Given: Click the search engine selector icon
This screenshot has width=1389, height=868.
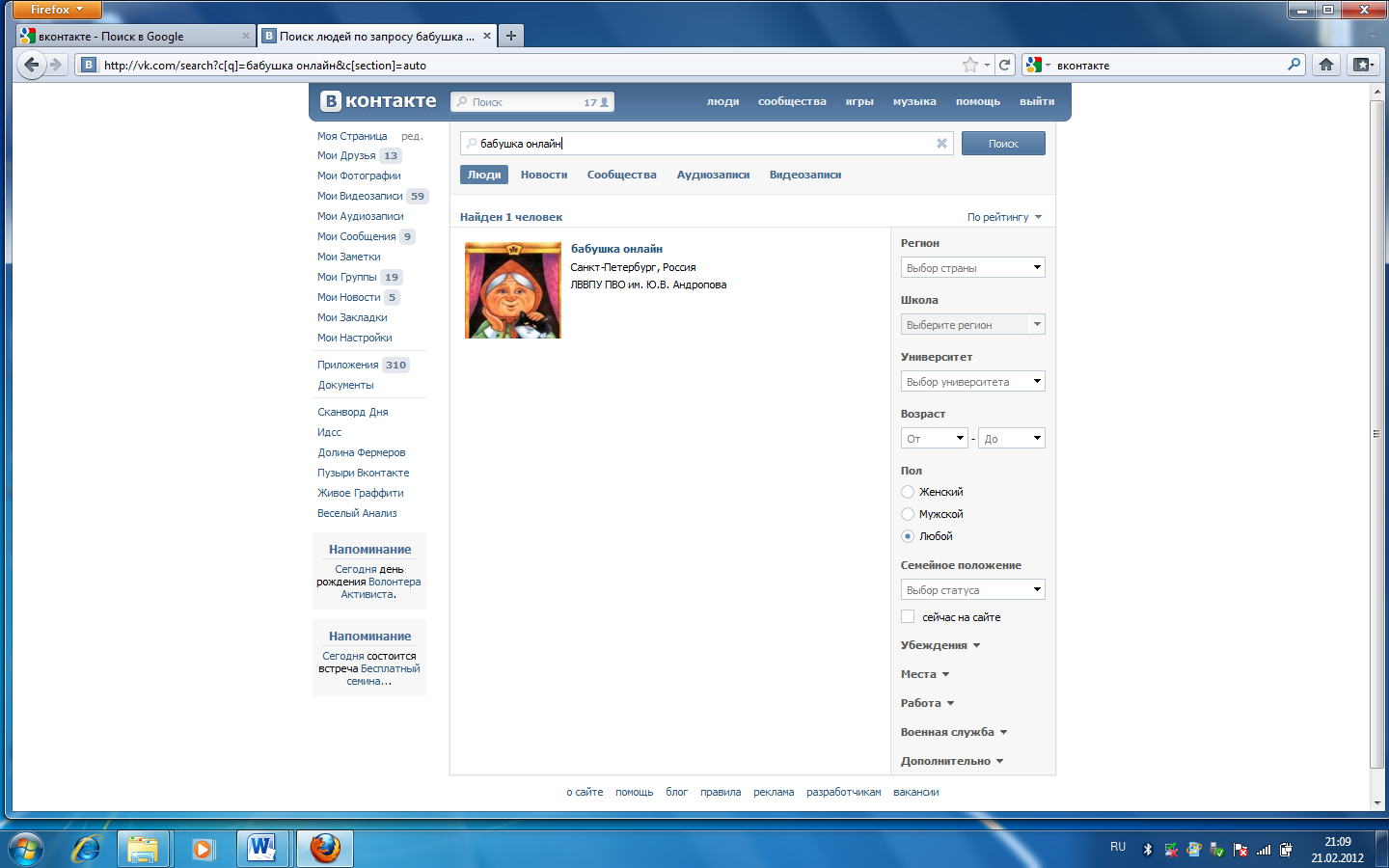Looking at the screenshot, I should 1038,65.
